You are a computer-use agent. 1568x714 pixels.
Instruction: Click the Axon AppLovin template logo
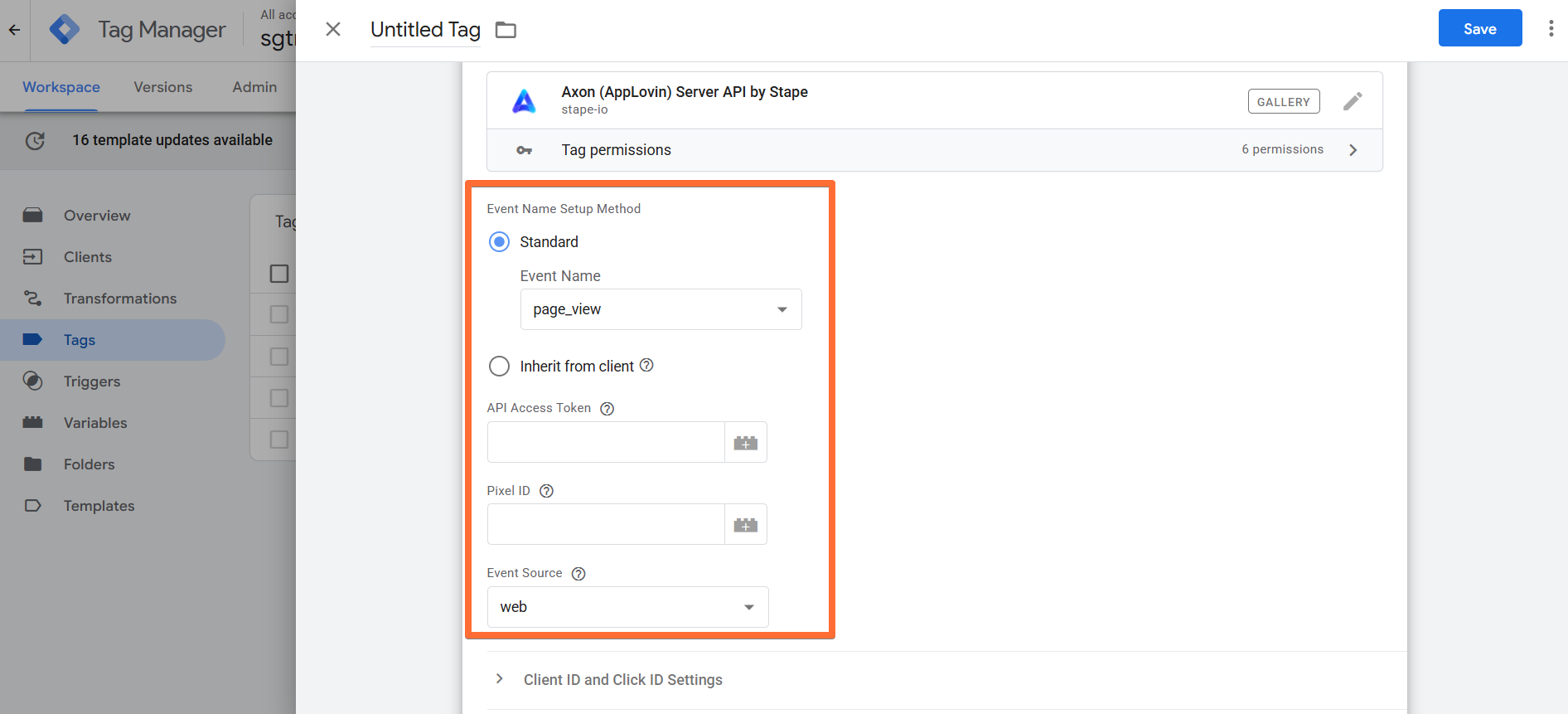[524, 101]
